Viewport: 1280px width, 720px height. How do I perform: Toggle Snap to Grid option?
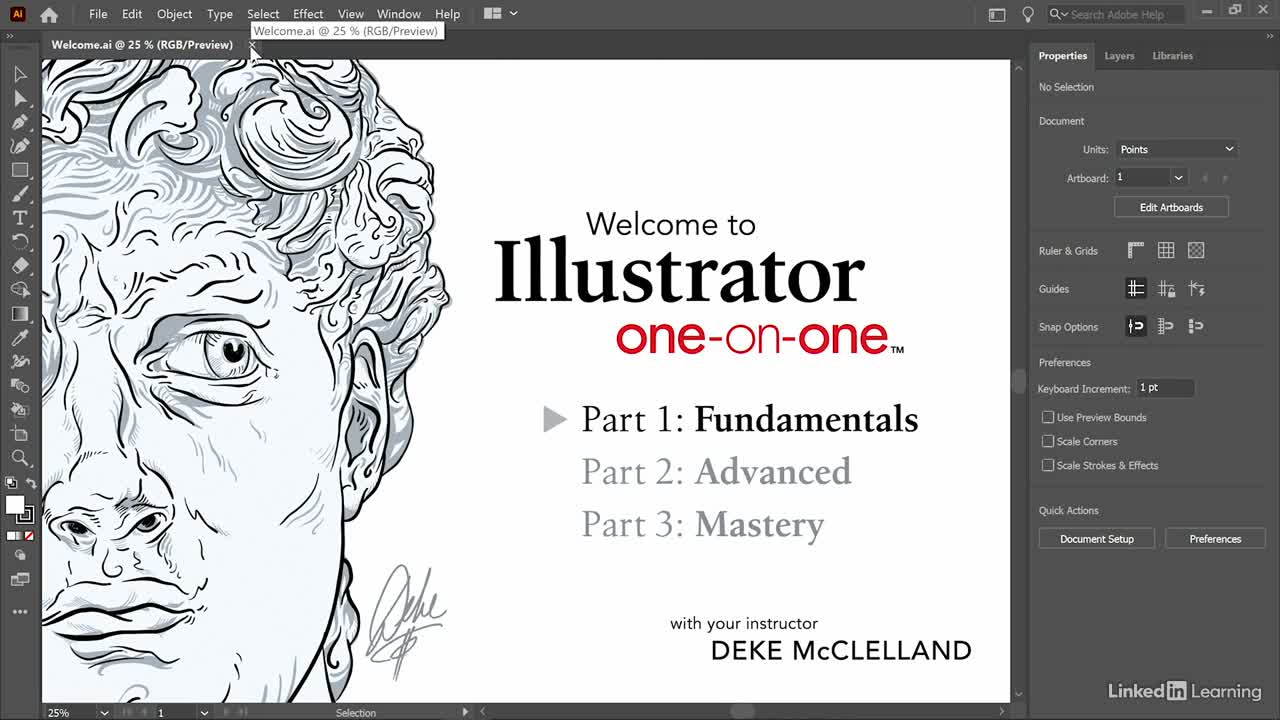1166,327
